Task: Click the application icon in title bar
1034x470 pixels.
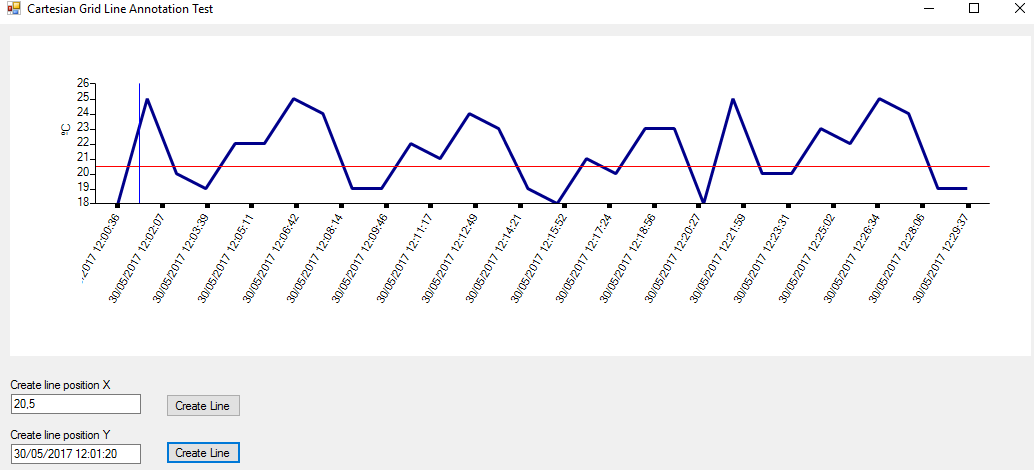Action: [x=14, y=9]
